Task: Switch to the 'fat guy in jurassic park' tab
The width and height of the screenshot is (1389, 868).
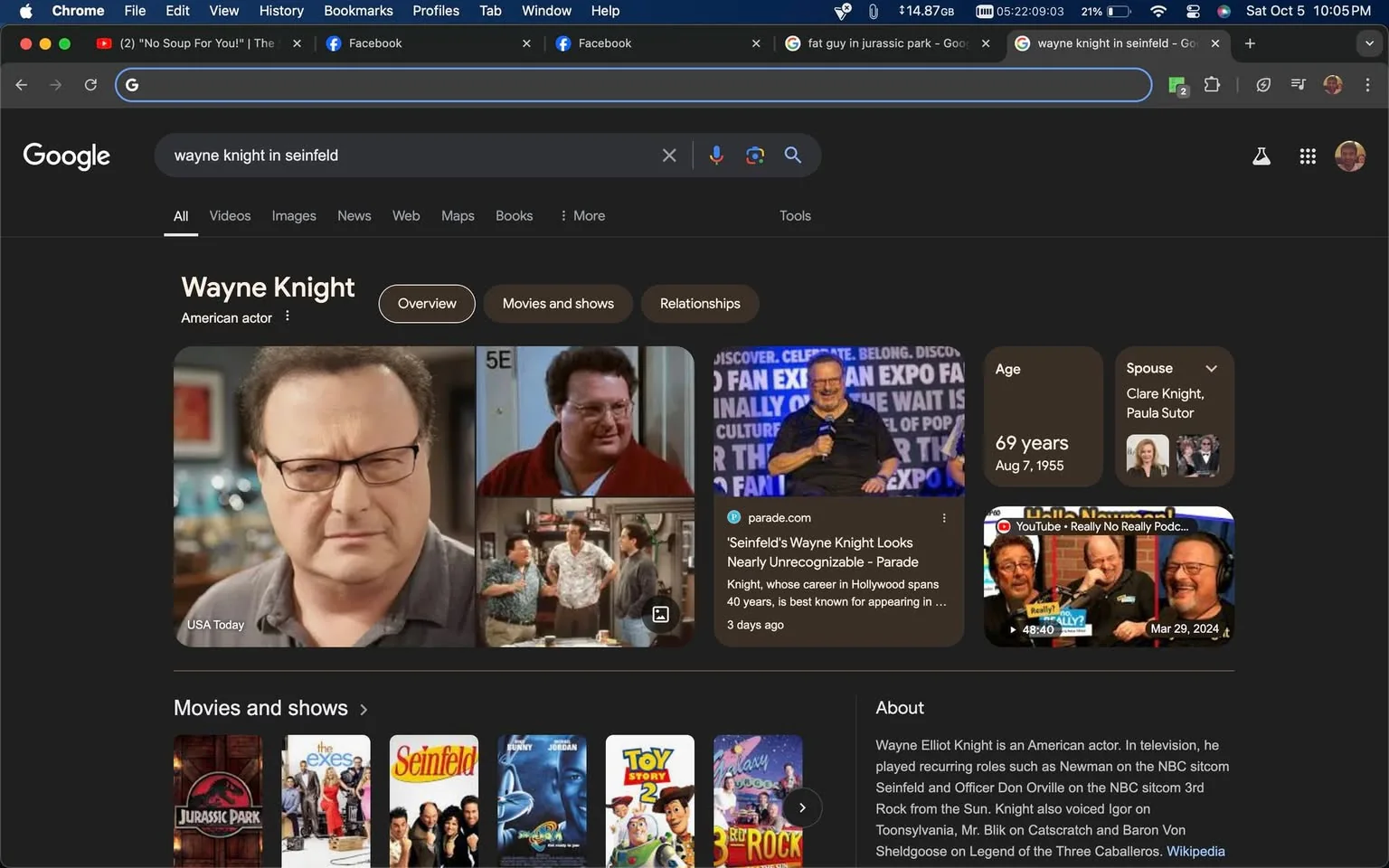Action: [x=887, y=43]
